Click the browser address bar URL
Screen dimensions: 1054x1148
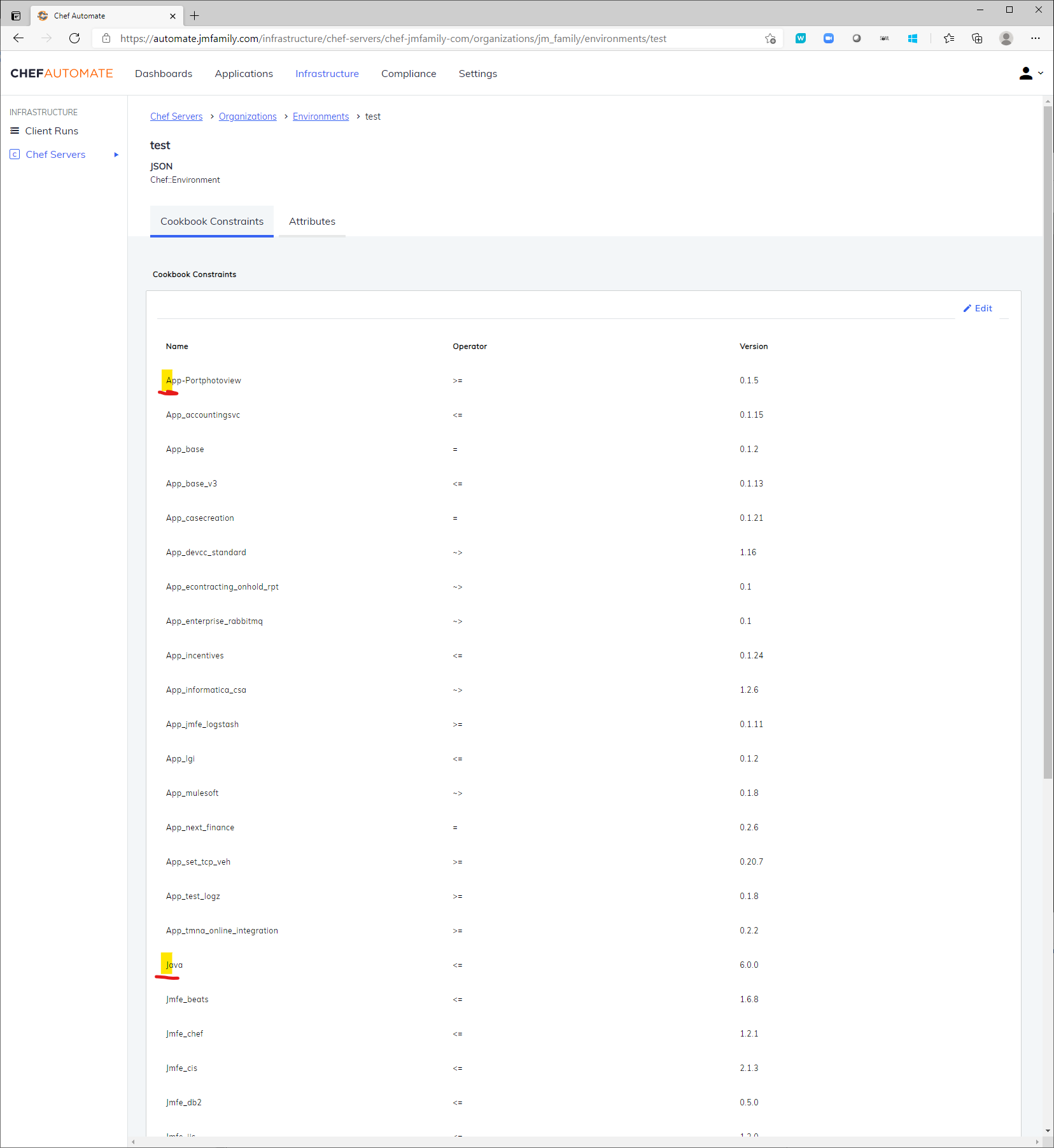tap(393, 38)
